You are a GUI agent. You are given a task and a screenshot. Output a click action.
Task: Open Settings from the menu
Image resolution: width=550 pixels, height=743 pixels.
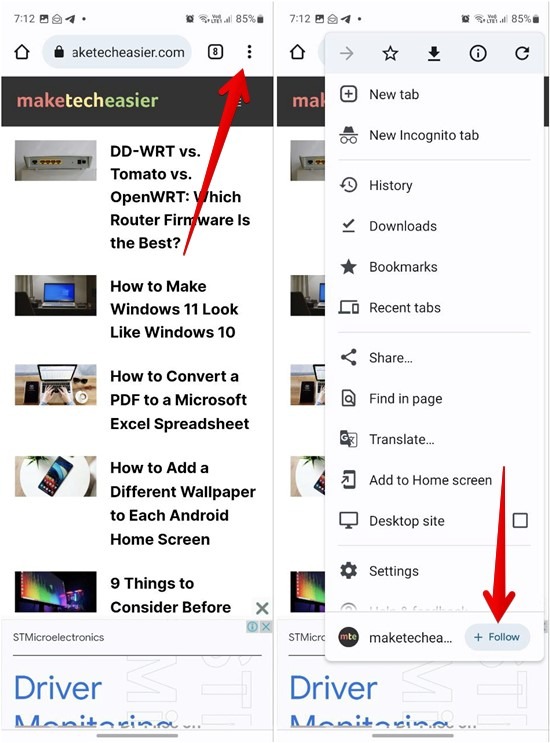pos(434,571)
